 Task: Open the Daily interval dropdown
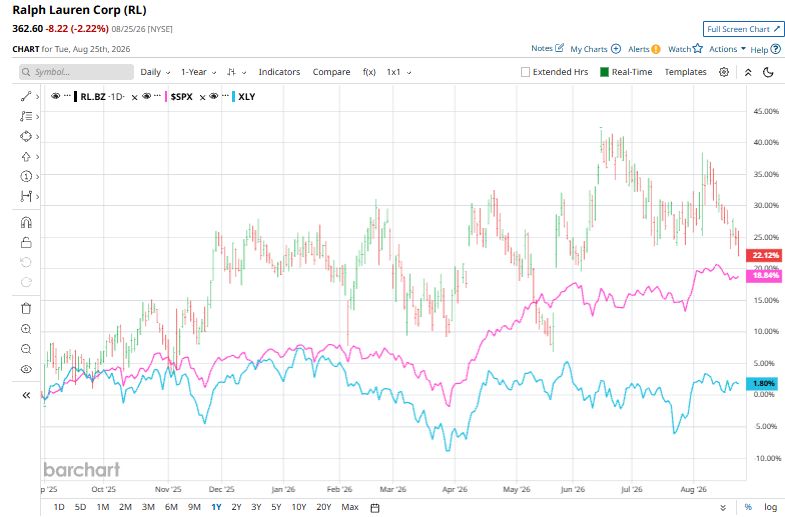[x=155, y=72]
